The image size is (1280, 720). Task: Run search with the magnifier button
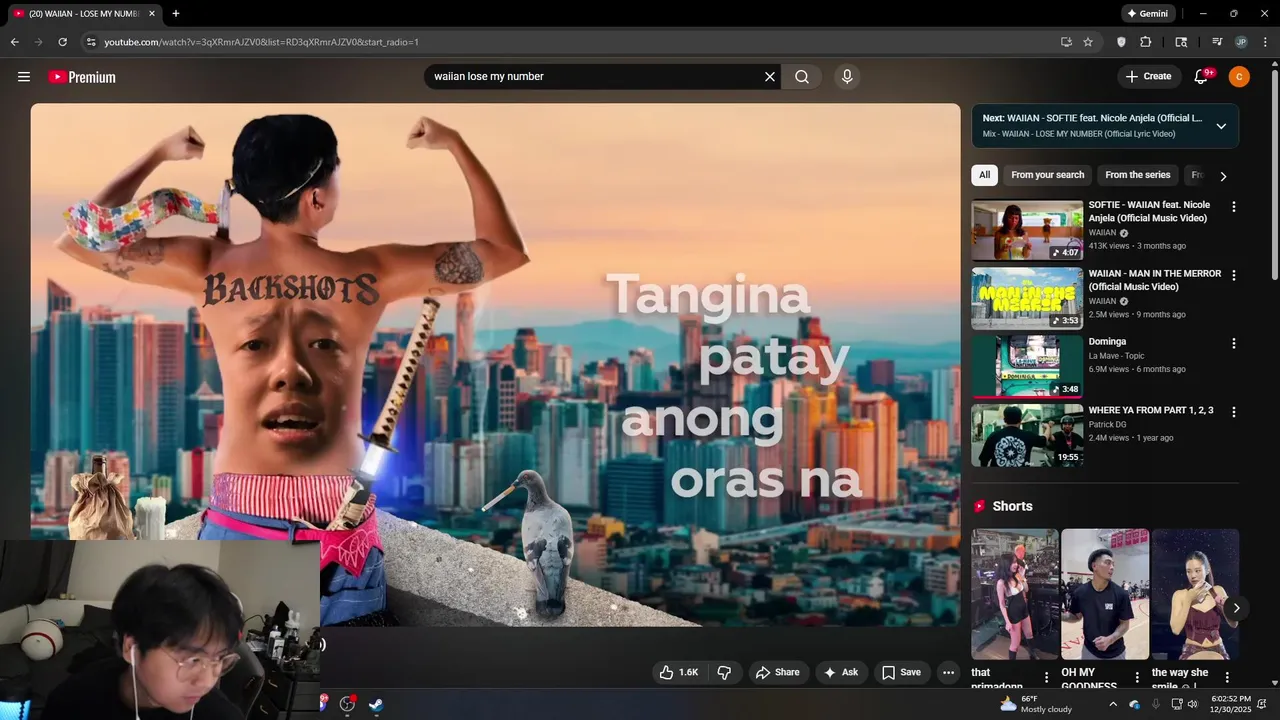[802, 77]
